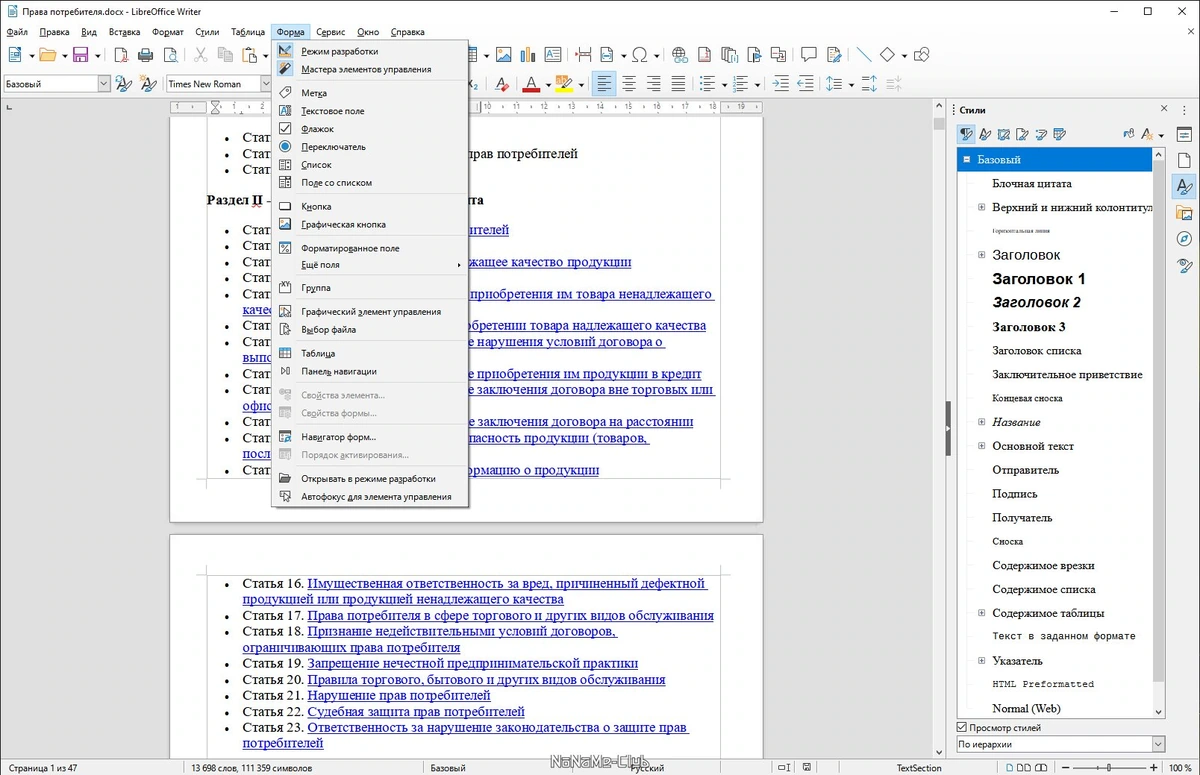1200x775 pixels.
Task: Show frame styles in Styles panel
Action: (1004, 134)
